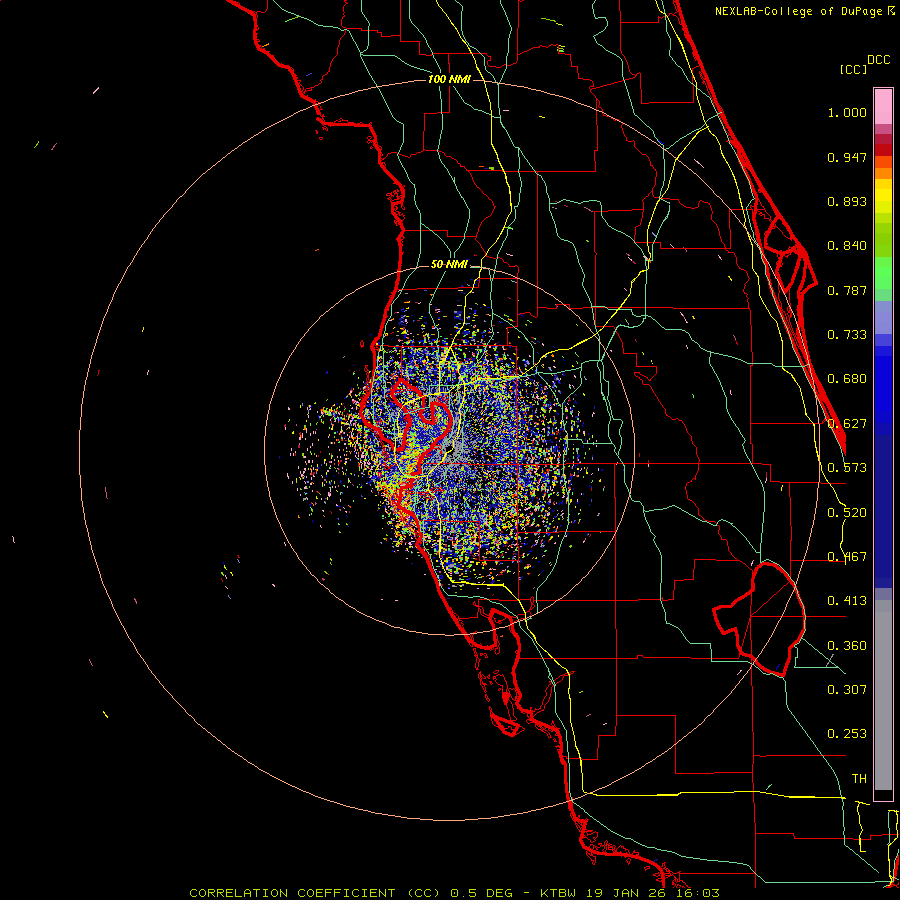Click the 100 NMI range ring label
The width and height of the screenshot is (900, 900).
point(449,79)
